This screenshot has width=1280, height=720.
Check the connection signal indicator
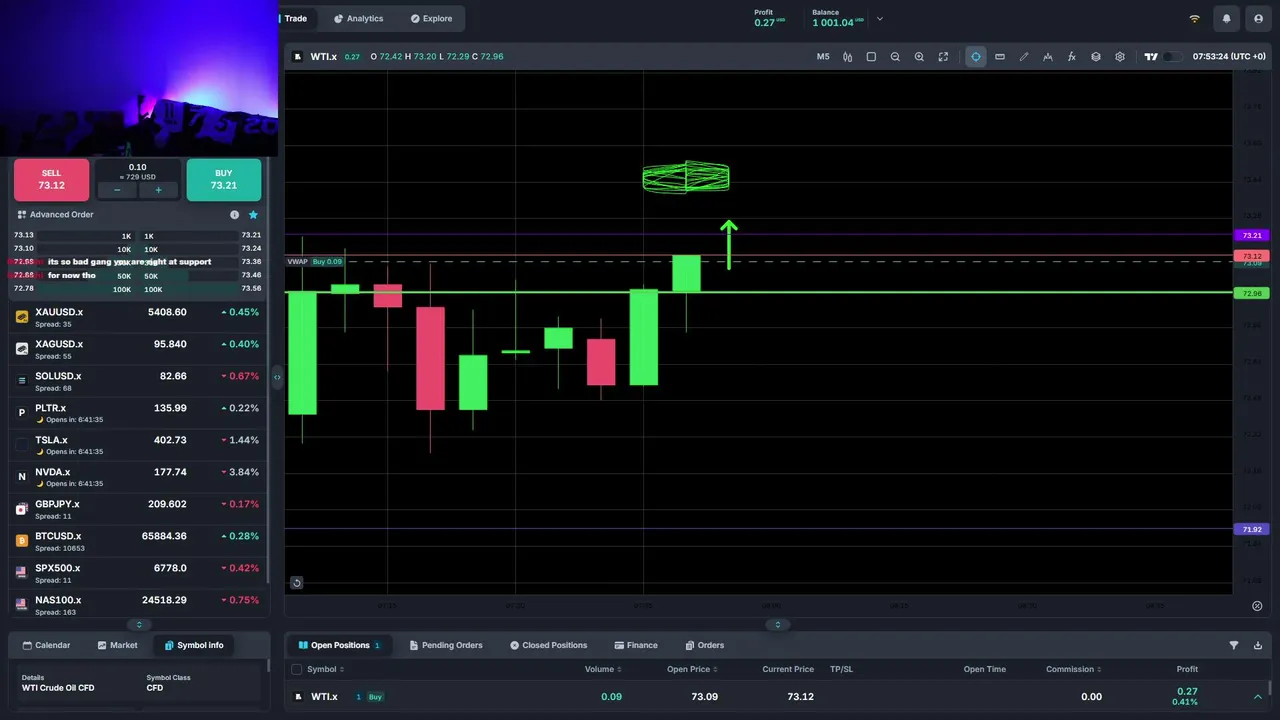1194,19
